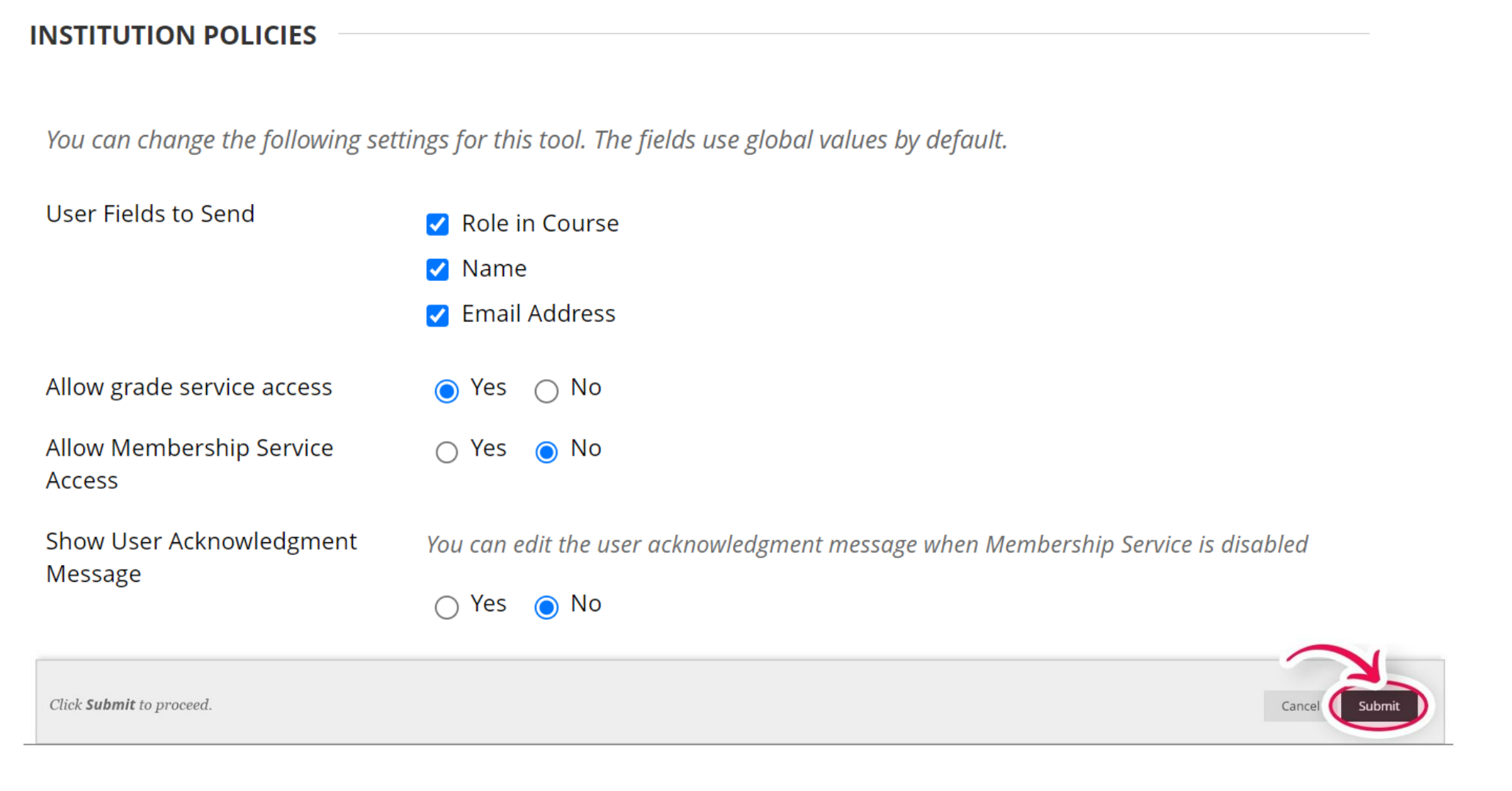Click the italic global values description text
This screenshot has height=791, width=1512.
click(x=526, y=139)
